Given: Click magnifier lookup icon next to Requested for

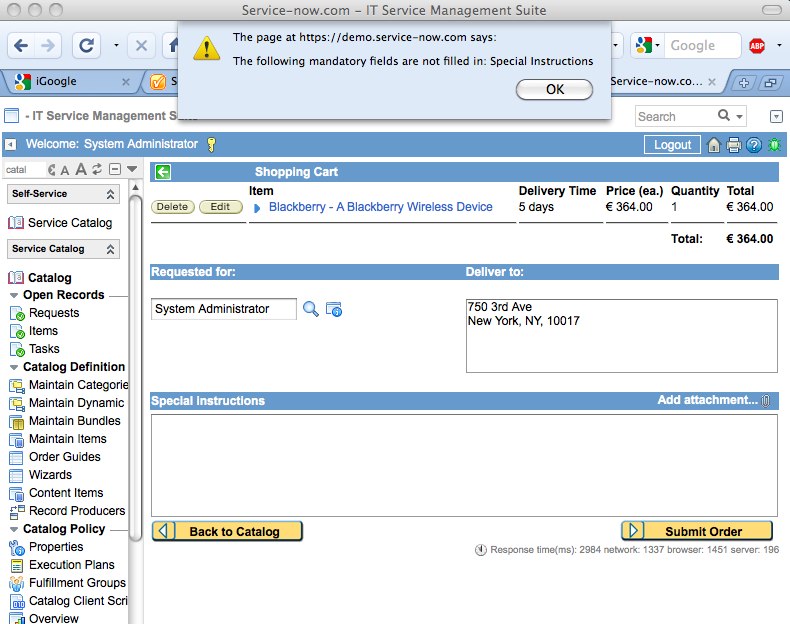Looking at the screenshot, I should (x=311, y=309).
